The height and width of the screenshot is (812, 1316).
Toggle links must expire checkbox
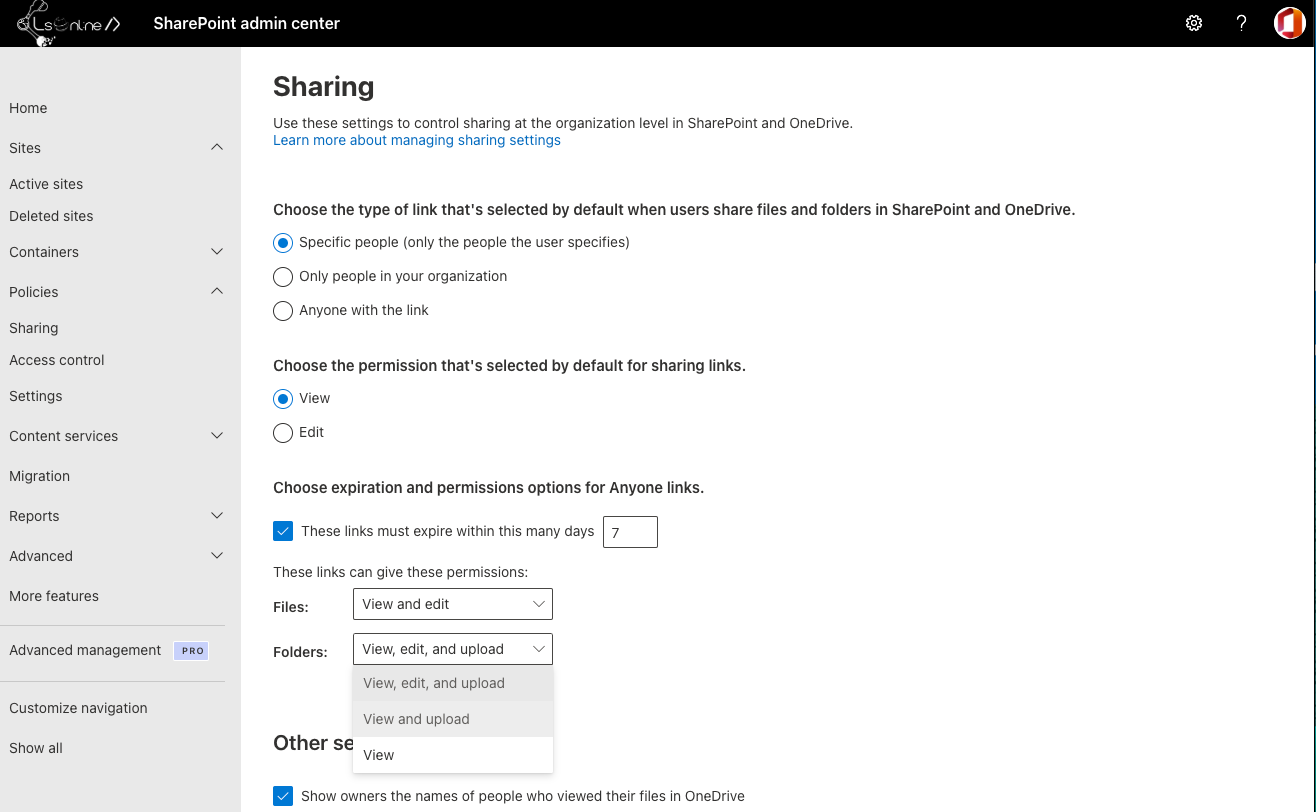(x=283, y=531)
